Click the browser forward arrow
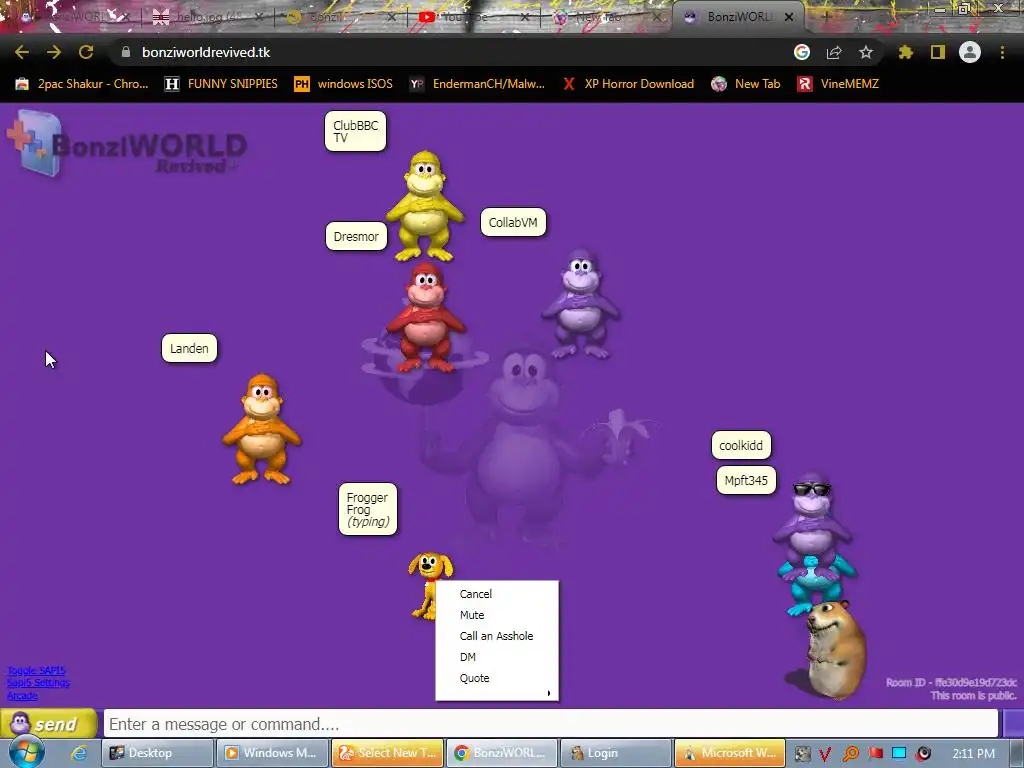 [x=54, y=52]
